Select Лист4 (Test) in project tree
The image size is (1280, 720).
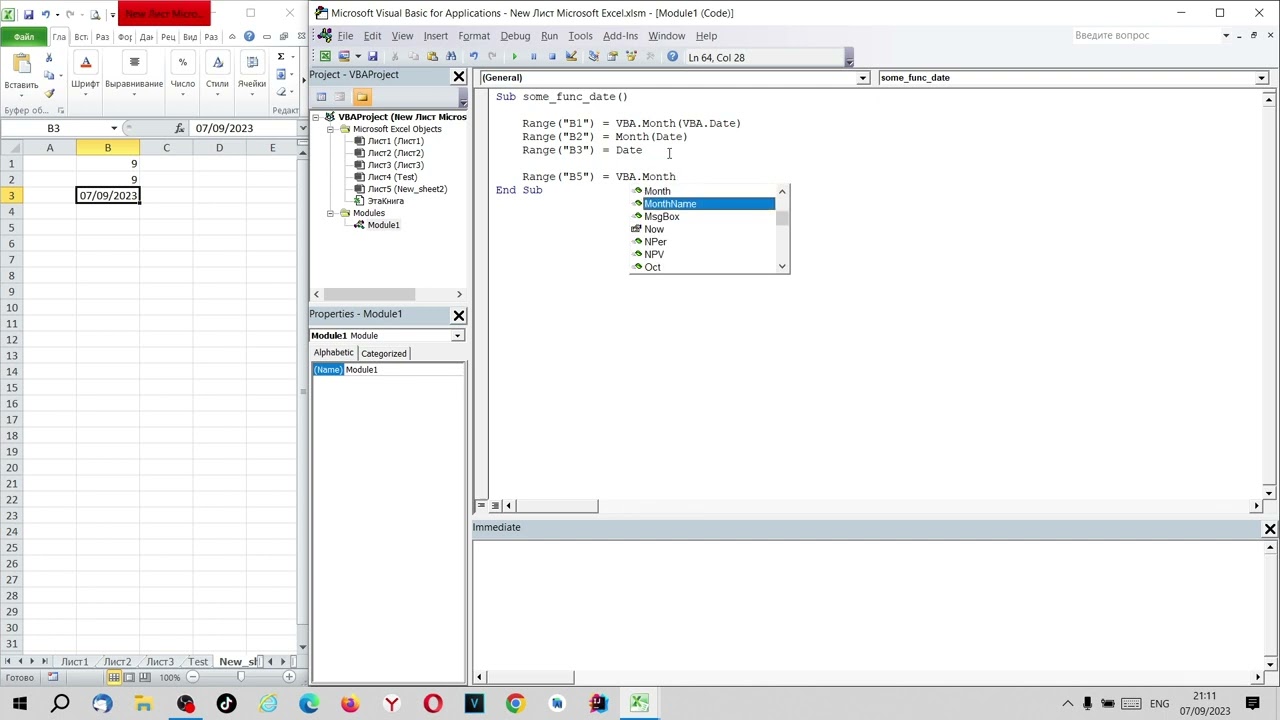coord(392,177)
